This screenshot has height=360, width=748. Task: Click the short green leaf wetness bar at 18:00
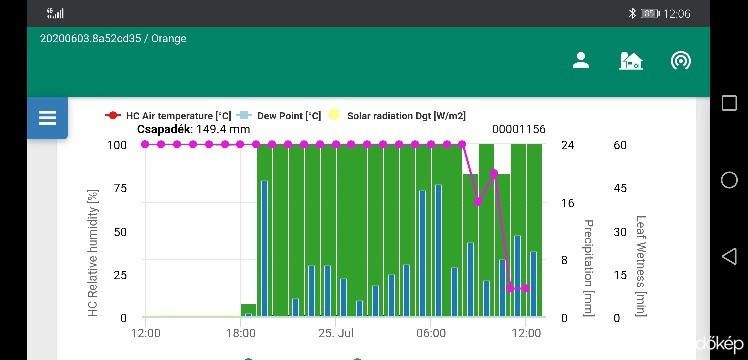[x=249, y=310]
